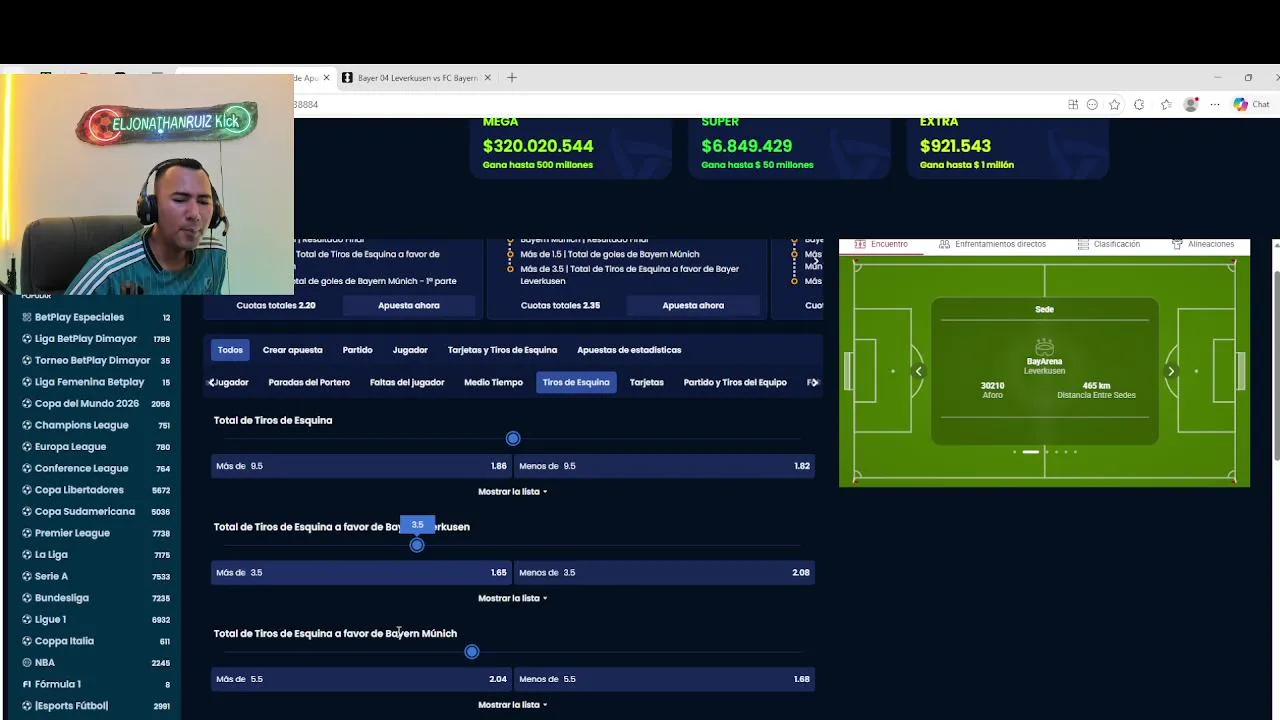Bet on Menos de 3.5 at 2.08
The width and height of the screenshot is (1280, 720).
pyautogui.click(x=664, y=573)
